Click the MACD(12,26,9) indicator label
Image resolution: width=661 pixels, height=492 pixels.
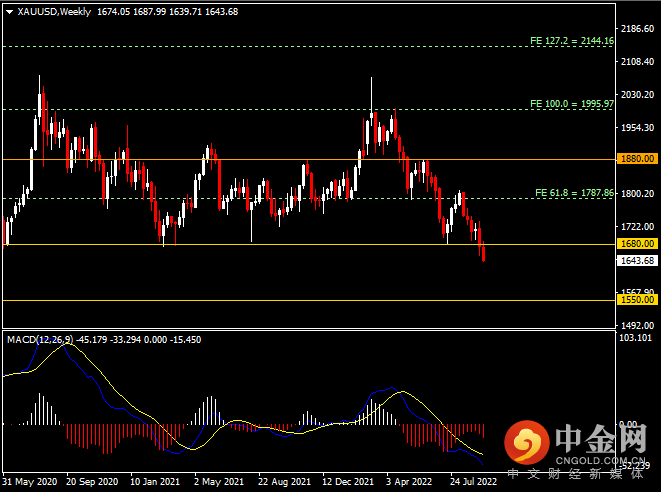coord(40,339)
